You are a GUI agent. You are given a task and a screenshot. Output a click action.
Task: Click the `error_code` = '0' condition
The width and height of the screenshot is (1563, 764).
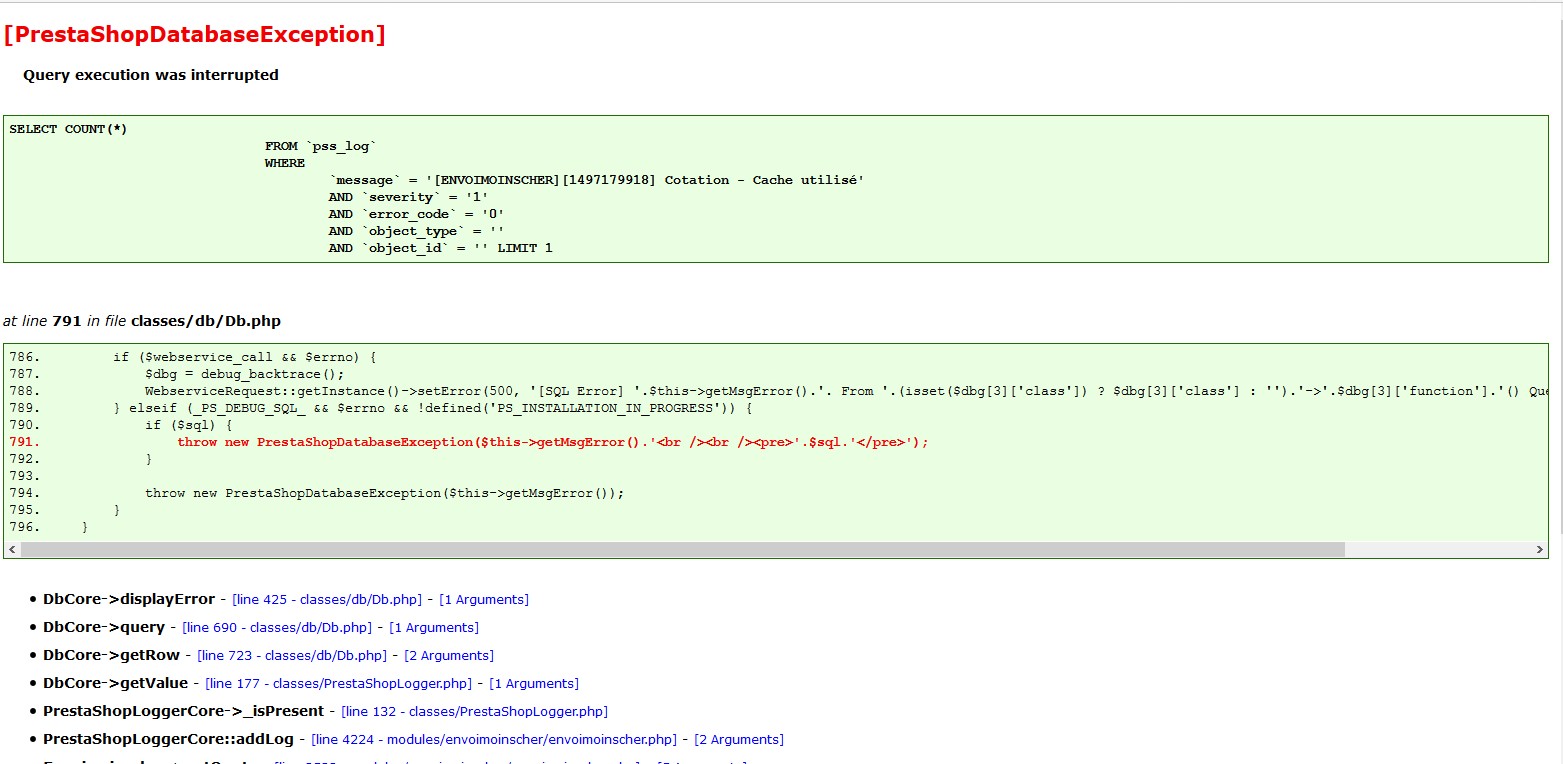click(x=416, y=214)
